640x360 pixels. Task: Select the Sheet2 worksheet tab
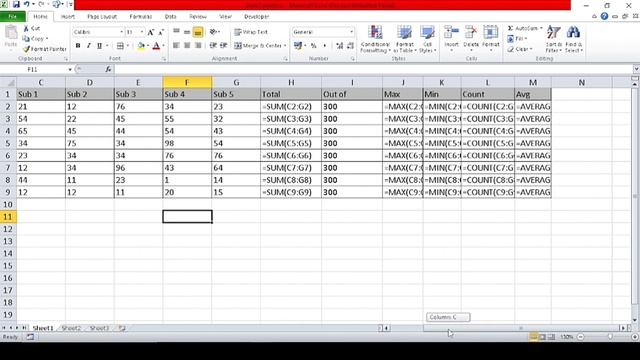coord(71,328)
